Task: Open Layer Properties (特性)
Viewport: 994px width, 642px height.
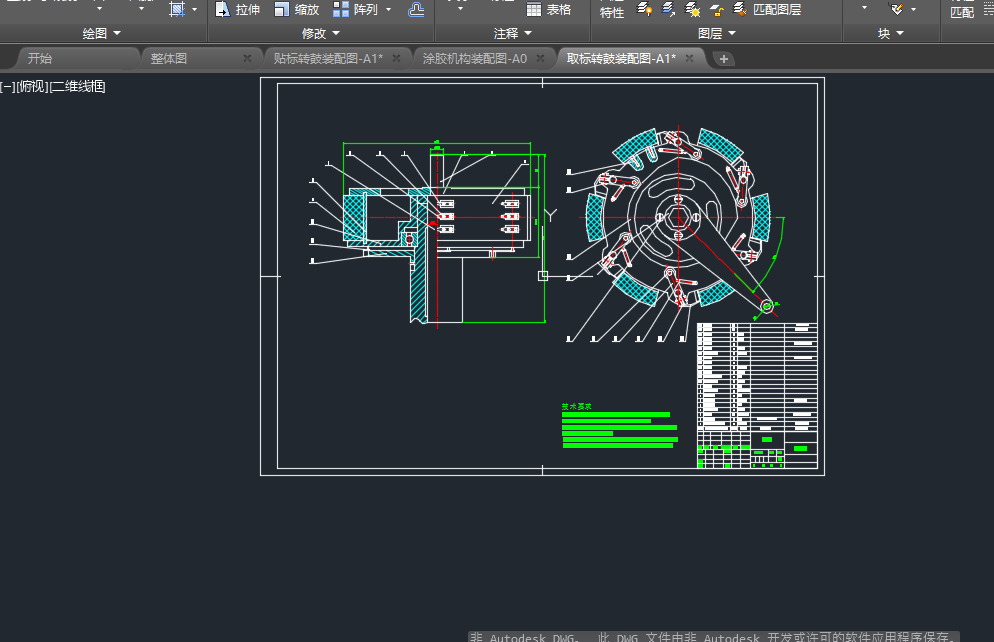Action: coord(611,12)
